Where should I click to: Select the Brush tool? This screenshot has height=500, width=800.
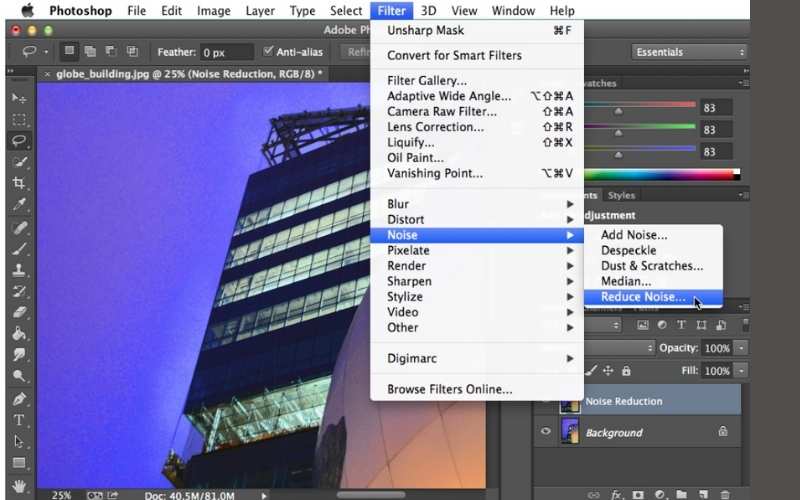[x=19, y=249]
